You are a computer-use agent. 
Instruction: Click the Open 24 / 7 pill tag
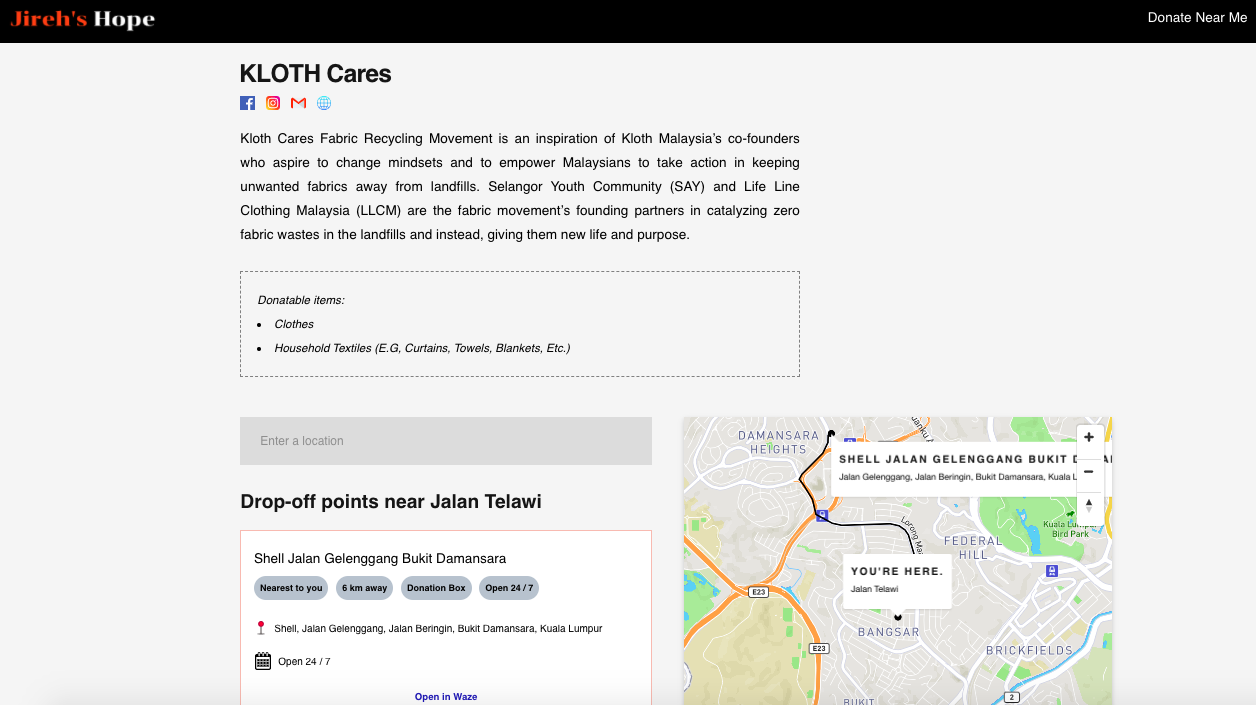click(509, 588)
